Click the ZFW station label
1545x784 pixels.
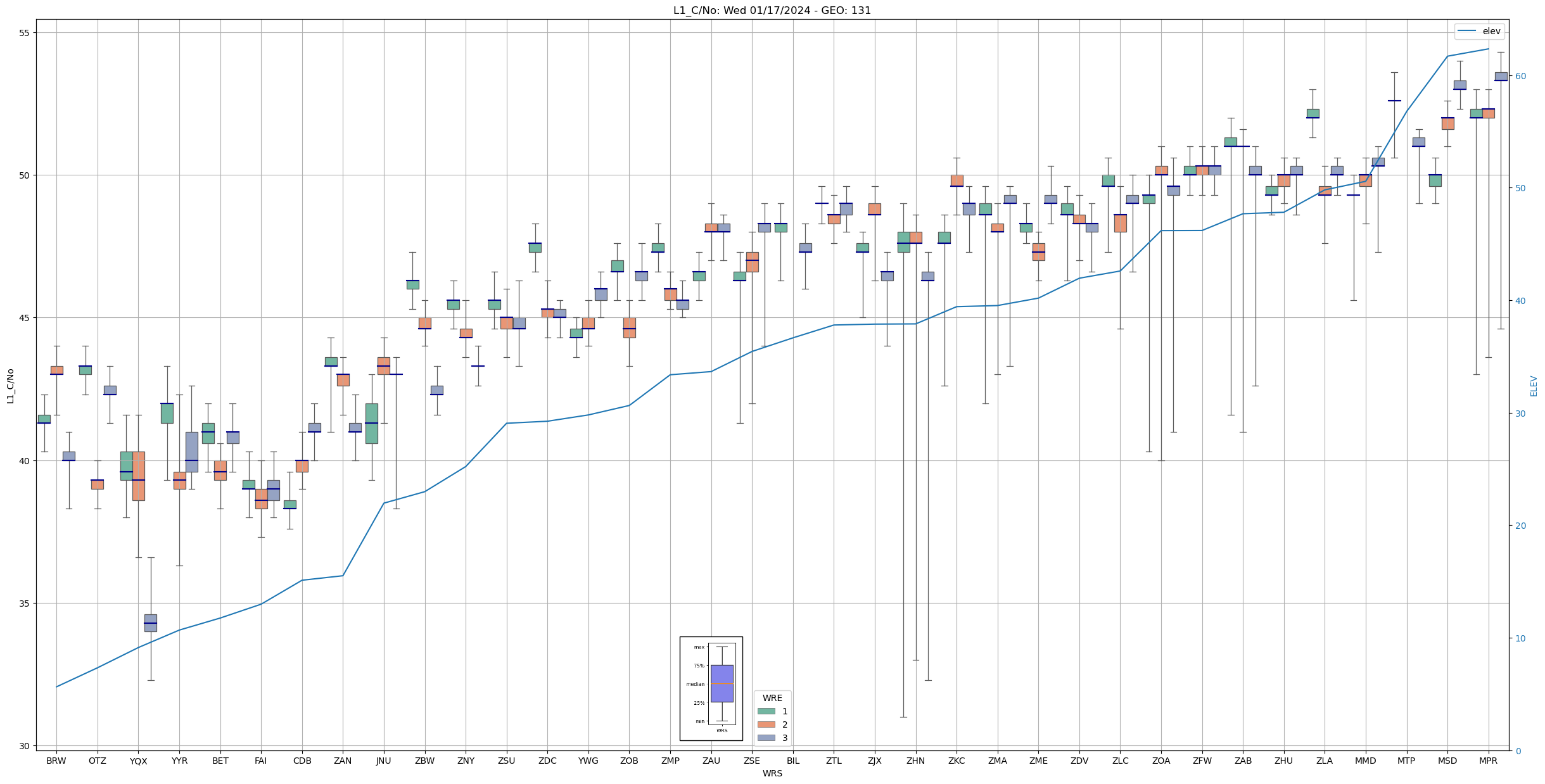pos(1202,761)
